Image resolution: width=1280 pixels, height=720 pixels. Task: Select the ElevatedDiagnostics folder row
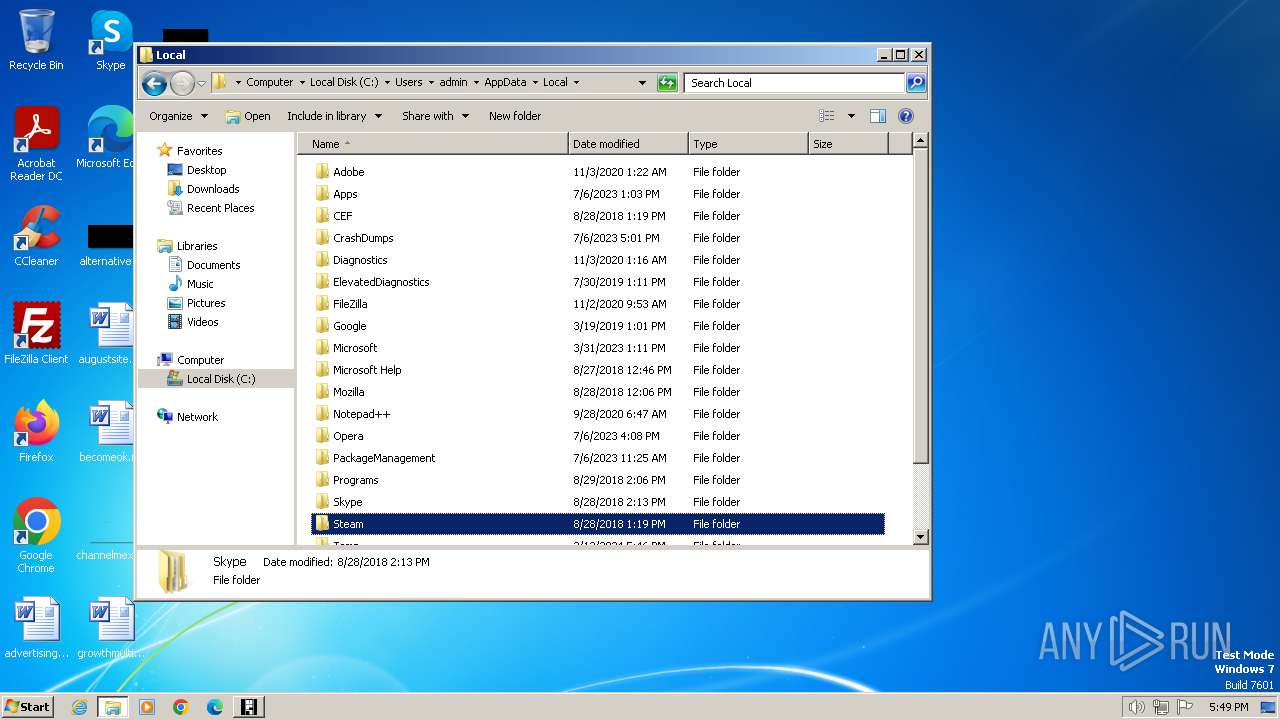(598, 282)
